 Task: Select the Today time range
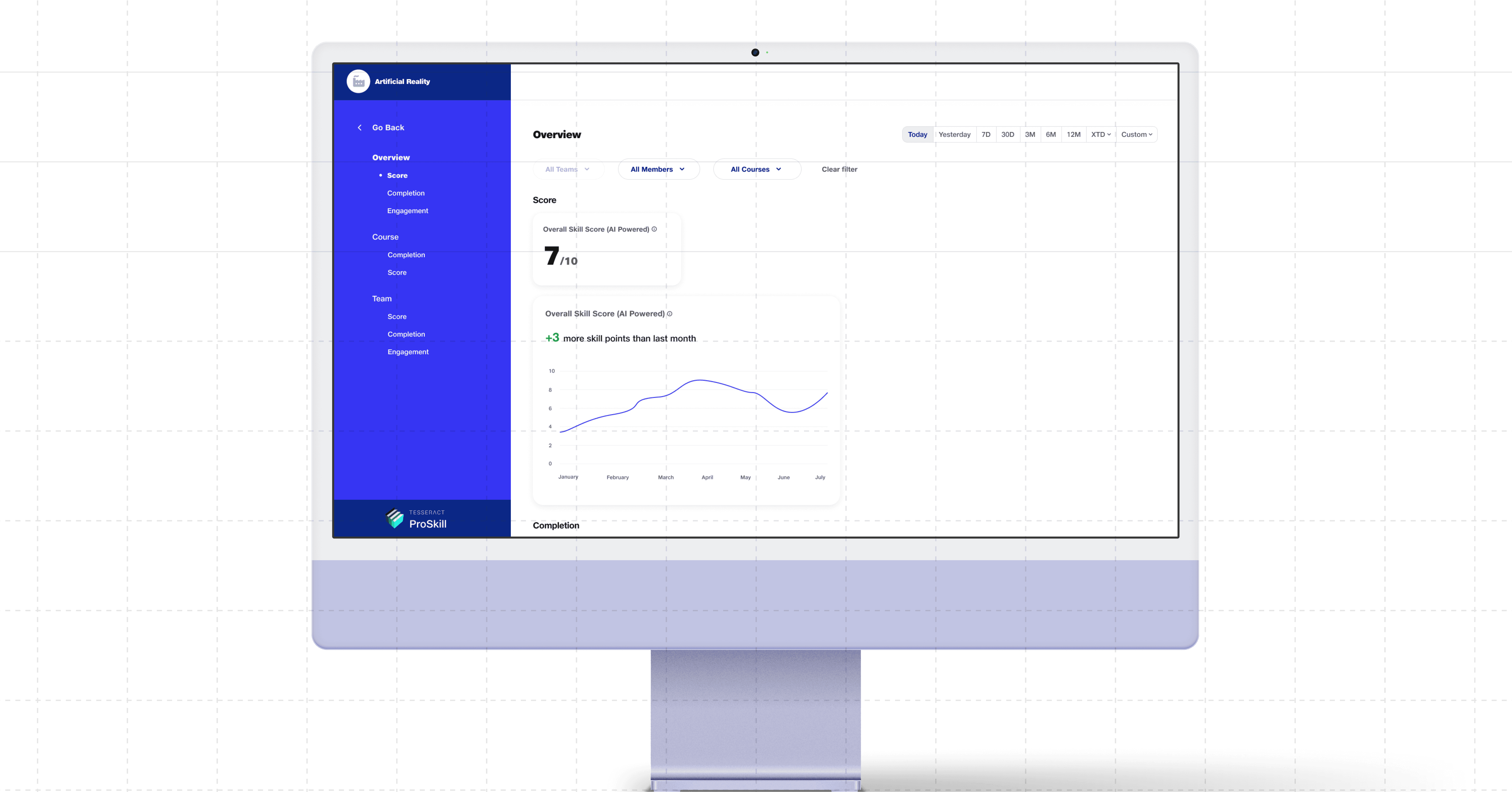click(x=917, y=135)
